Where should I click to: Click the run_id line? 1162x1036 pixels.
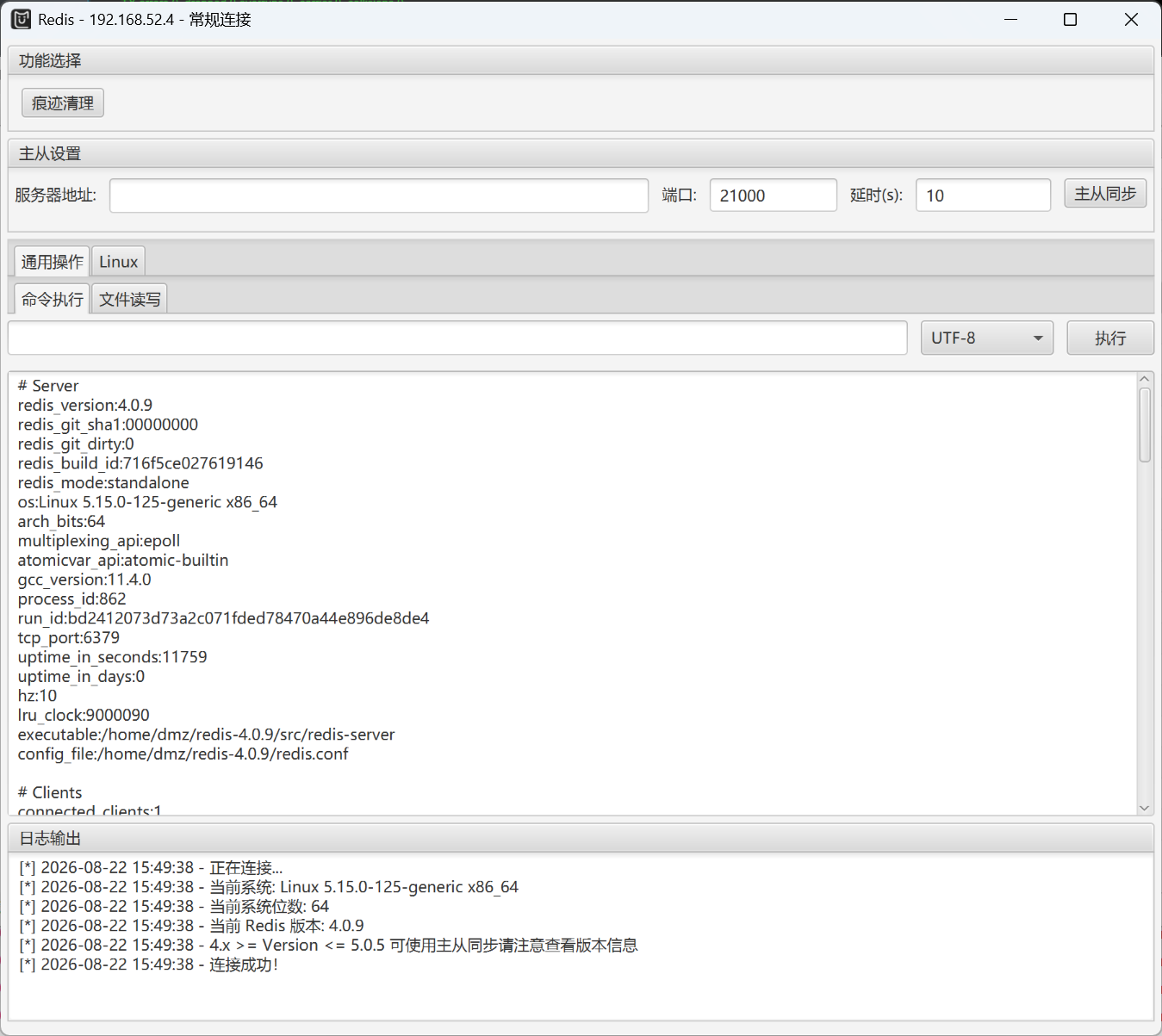click(223, 618)
